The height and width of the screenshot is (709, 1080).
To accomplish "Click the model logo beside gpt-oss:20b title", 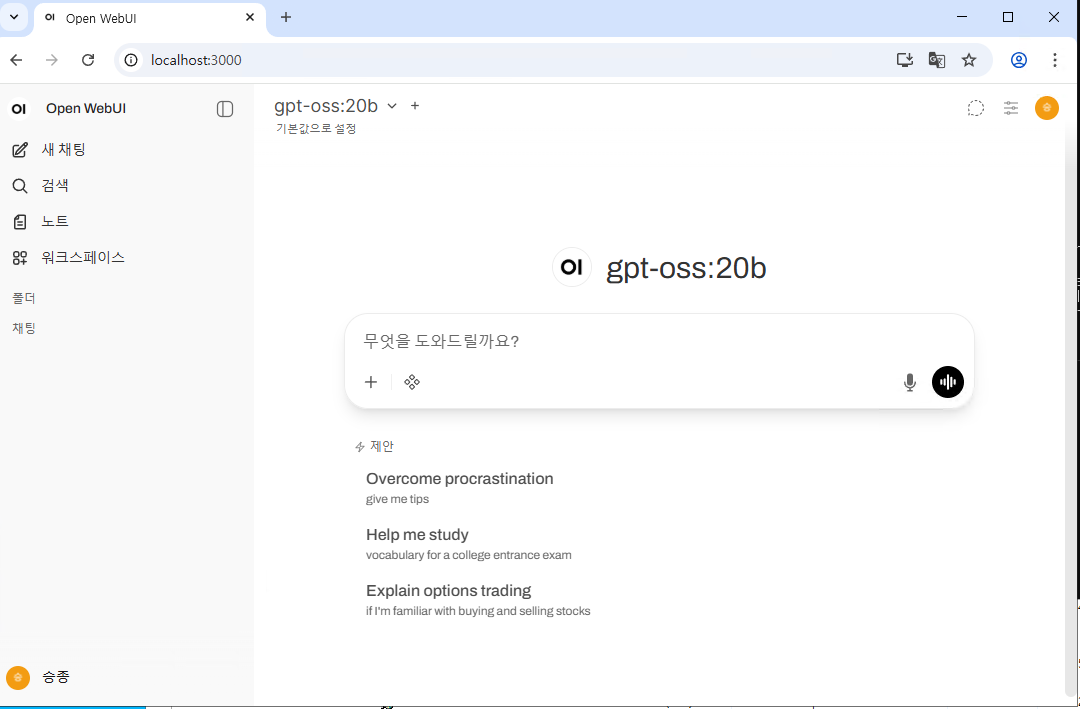I will pos(572,267).
